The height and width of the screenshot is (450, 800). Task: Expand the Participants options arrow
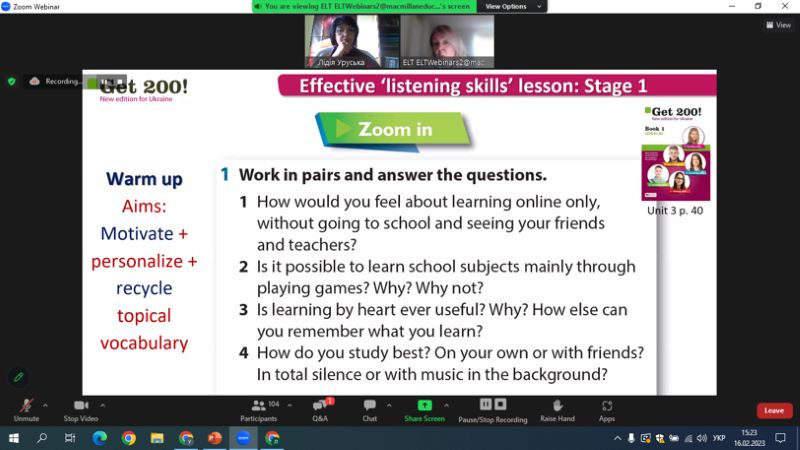(x=289, y=406)
